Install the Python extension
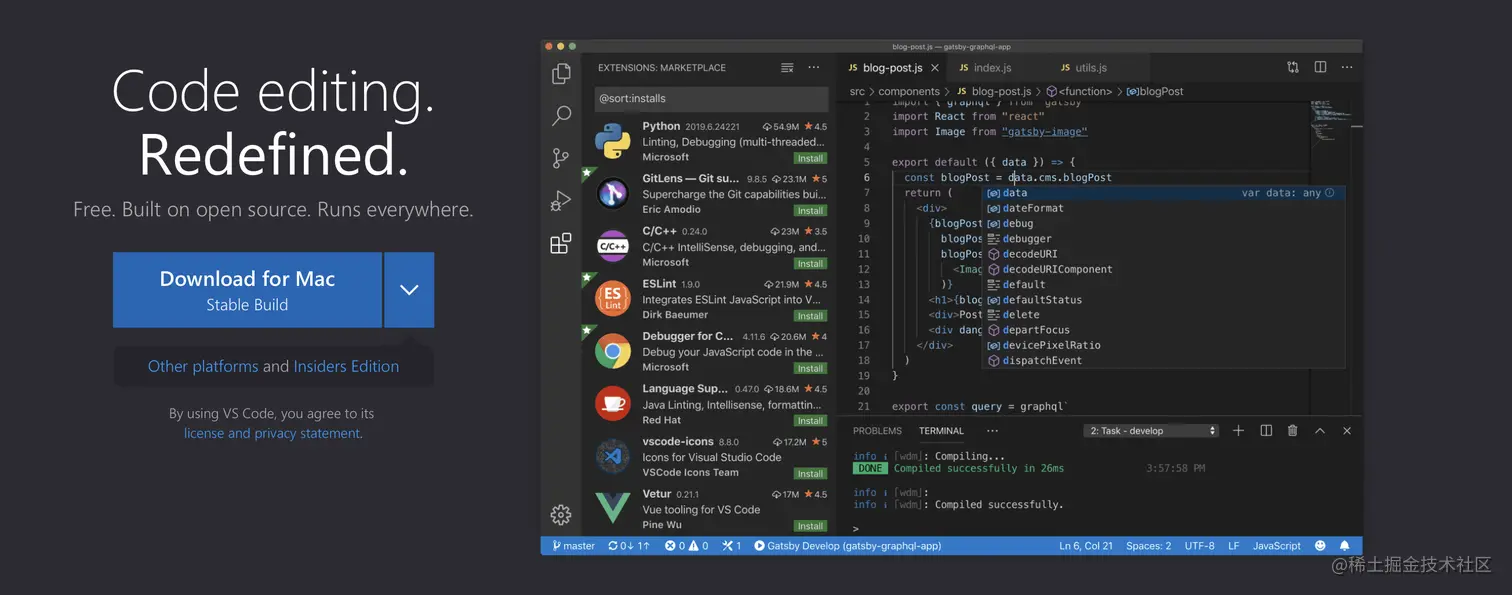This screenshot has height=595, width=1512. (810, 158)
